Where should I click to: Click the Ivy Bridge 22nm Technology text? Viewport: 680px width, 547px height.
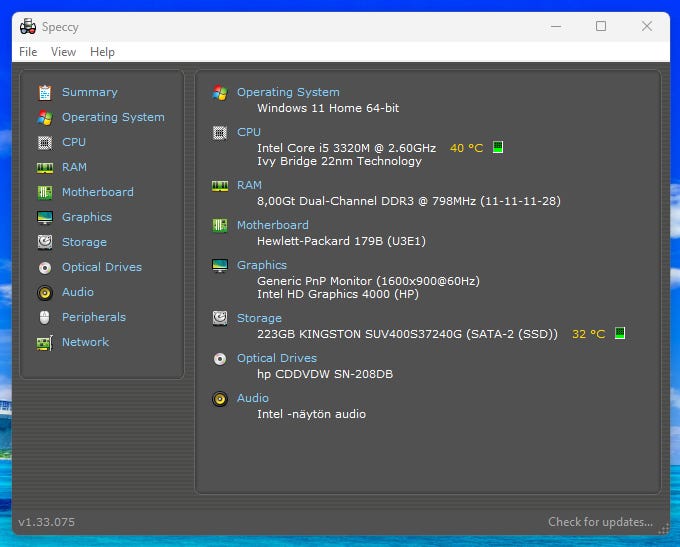click(339, 161)
